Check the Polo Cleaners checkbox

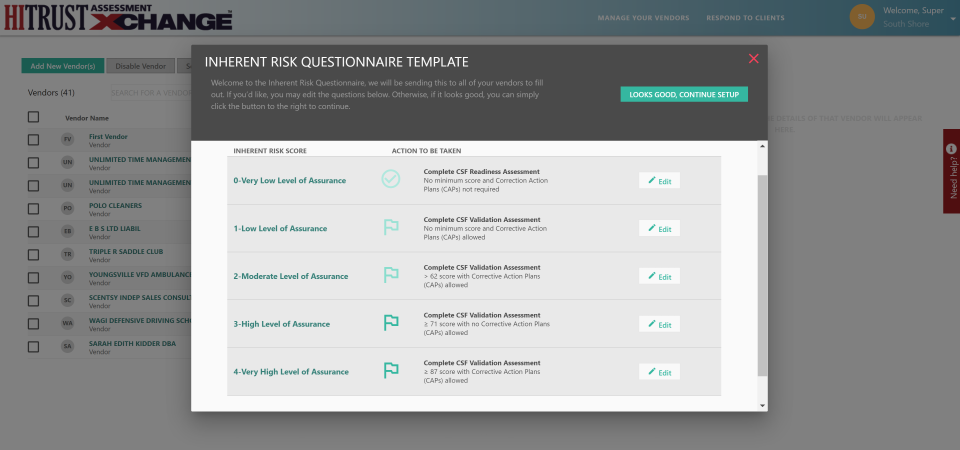pos(33,209)
